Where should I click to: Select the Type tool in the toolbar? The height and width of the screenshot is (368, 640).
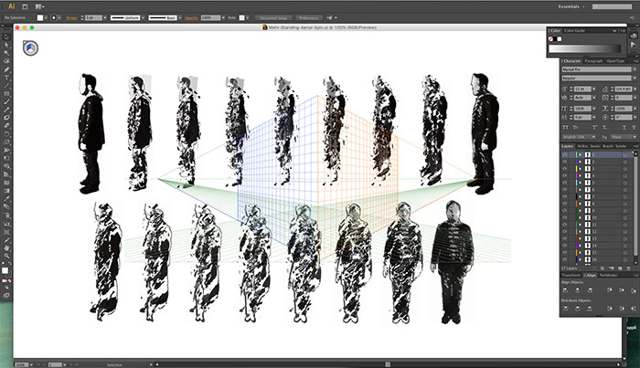(x=6, y=78)
